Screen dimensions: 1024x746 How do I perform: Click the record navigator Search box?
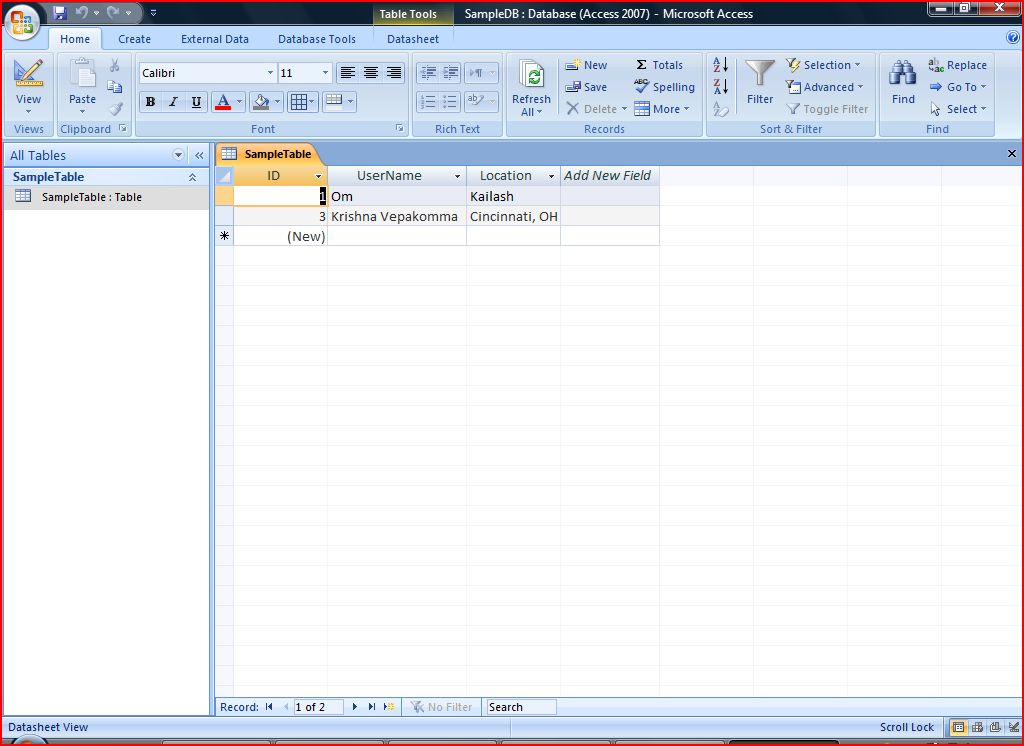click(x=522, y=707)
